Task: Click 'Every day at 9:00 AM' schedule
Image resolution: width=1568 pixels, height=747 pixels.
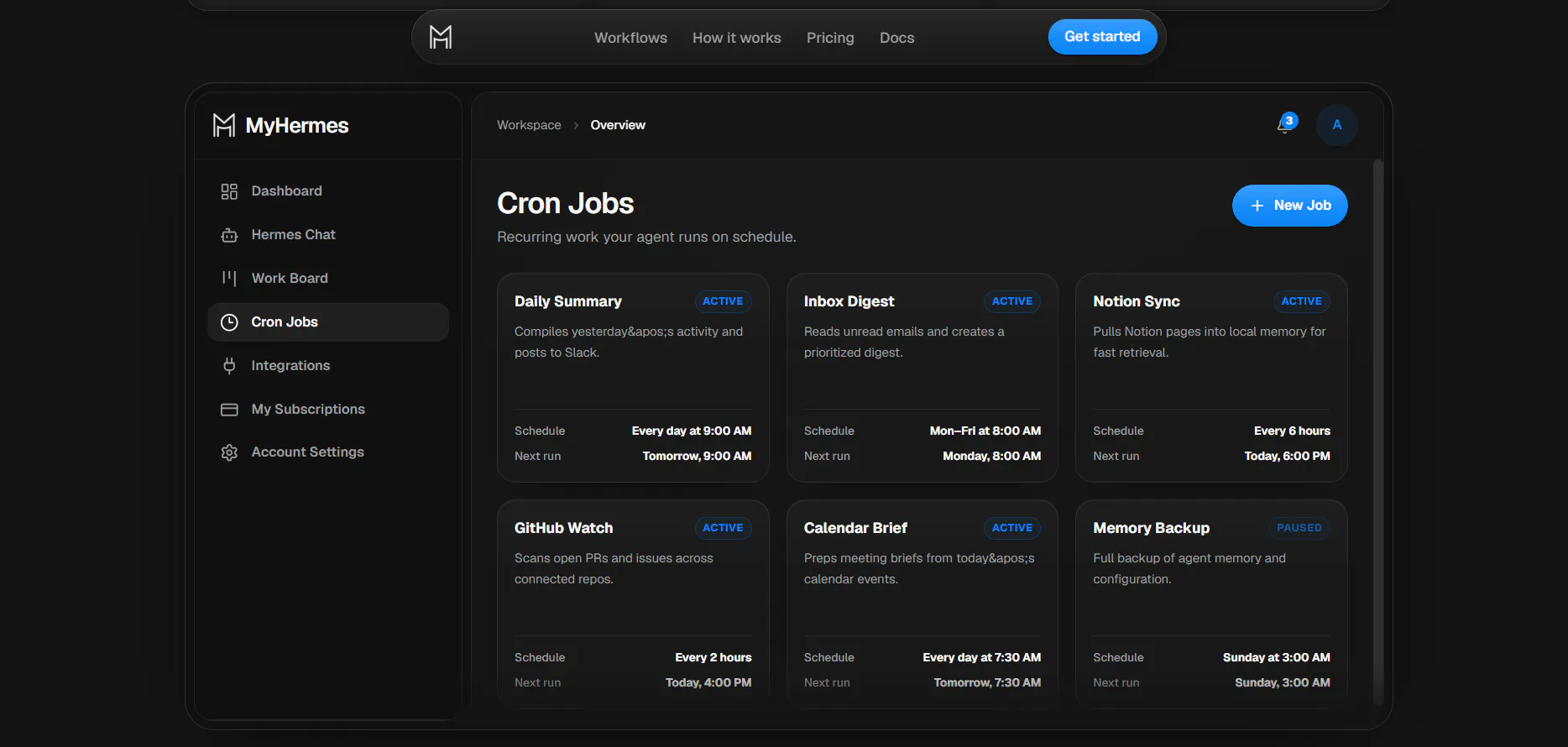Action: [692, 431]
